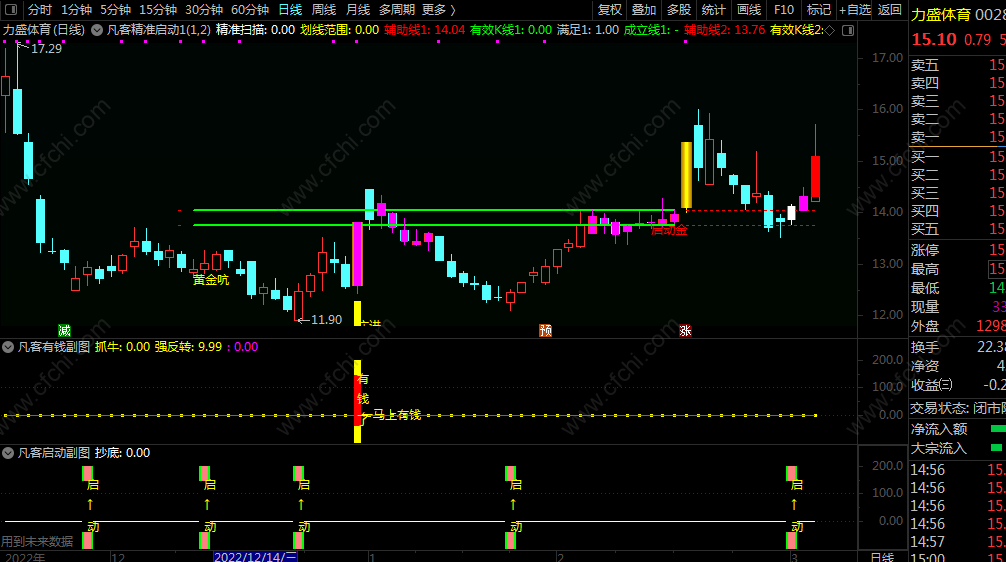Image resolution: width=1006 pixels, height=562 pixels.
Task: Click the 多股 multi-stock button
Action: 679,10
